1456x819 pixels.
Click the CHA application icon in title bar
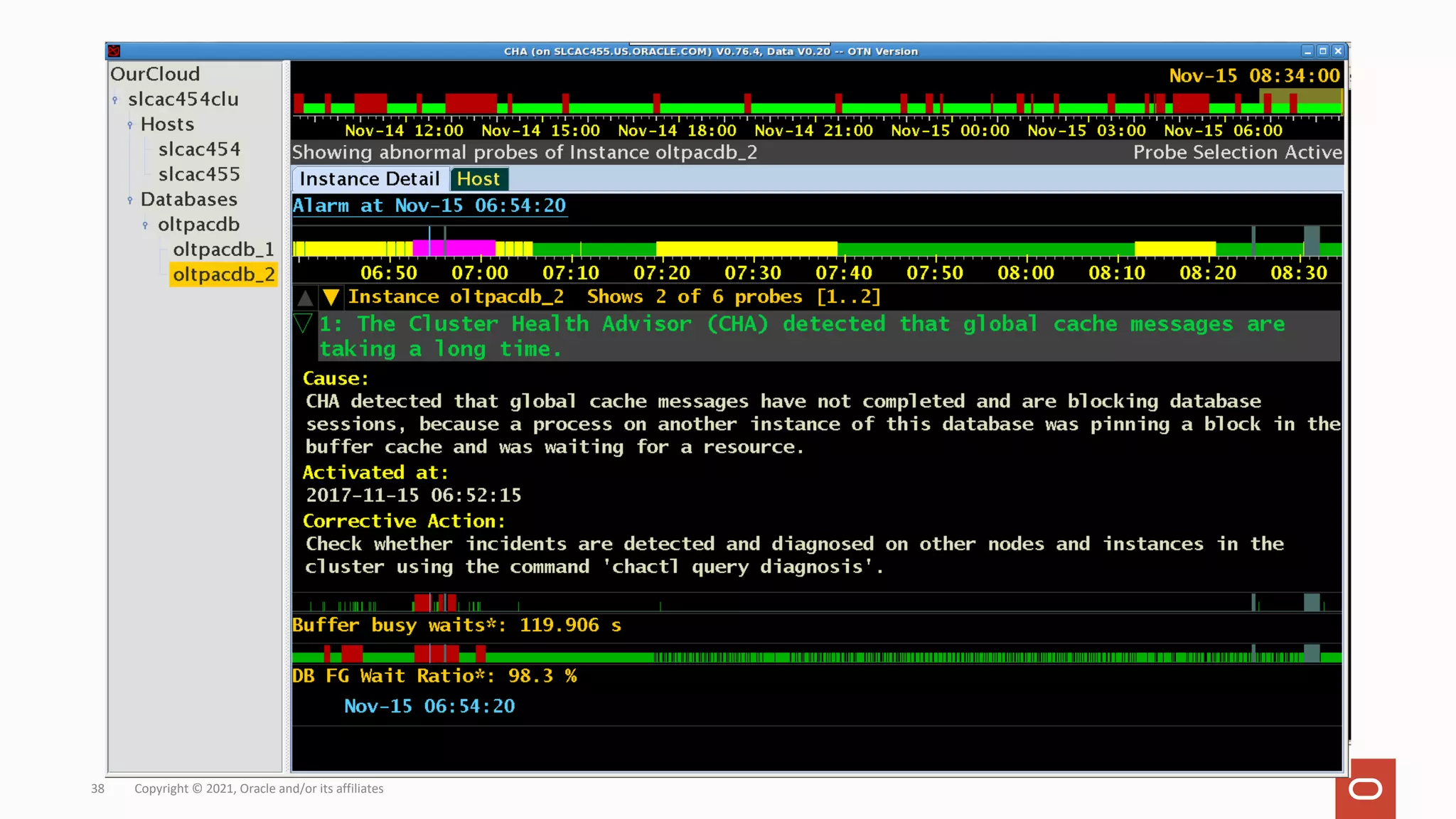pos(114,51)
